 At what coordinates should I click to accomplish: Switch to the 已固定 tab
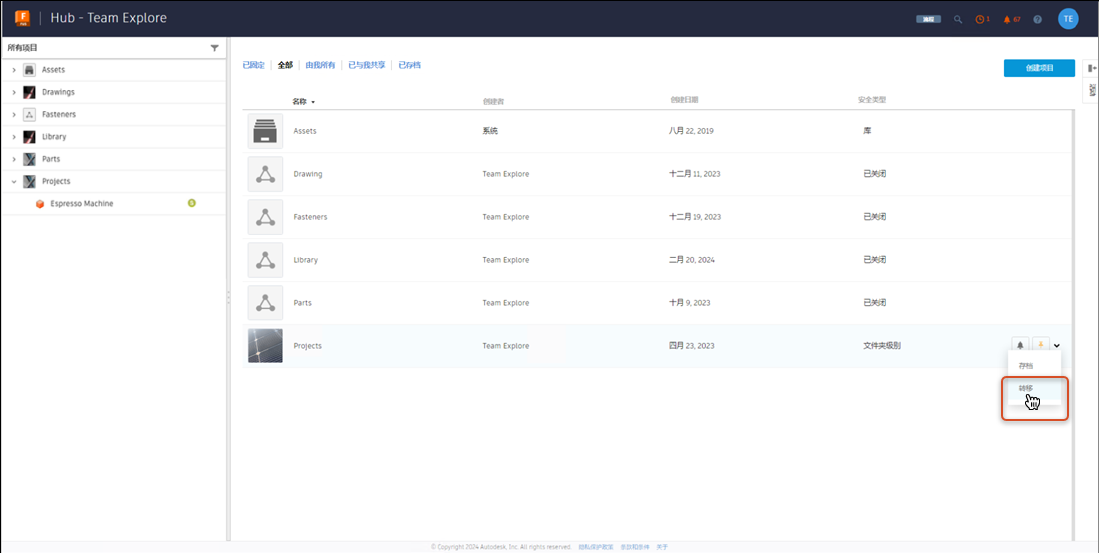pyautogui.click(x=254, y=65)
